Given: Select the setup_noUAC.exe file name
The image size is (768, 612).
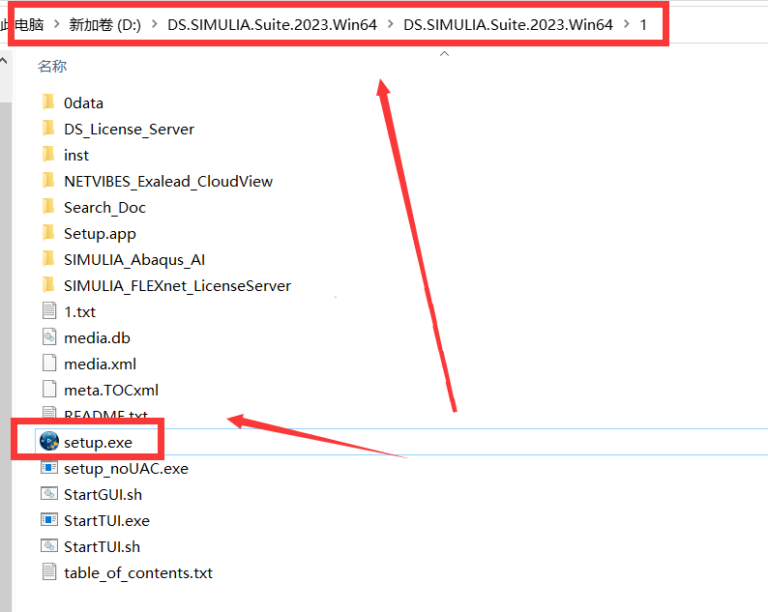Looking at the screenshot, I should point(126,469).
